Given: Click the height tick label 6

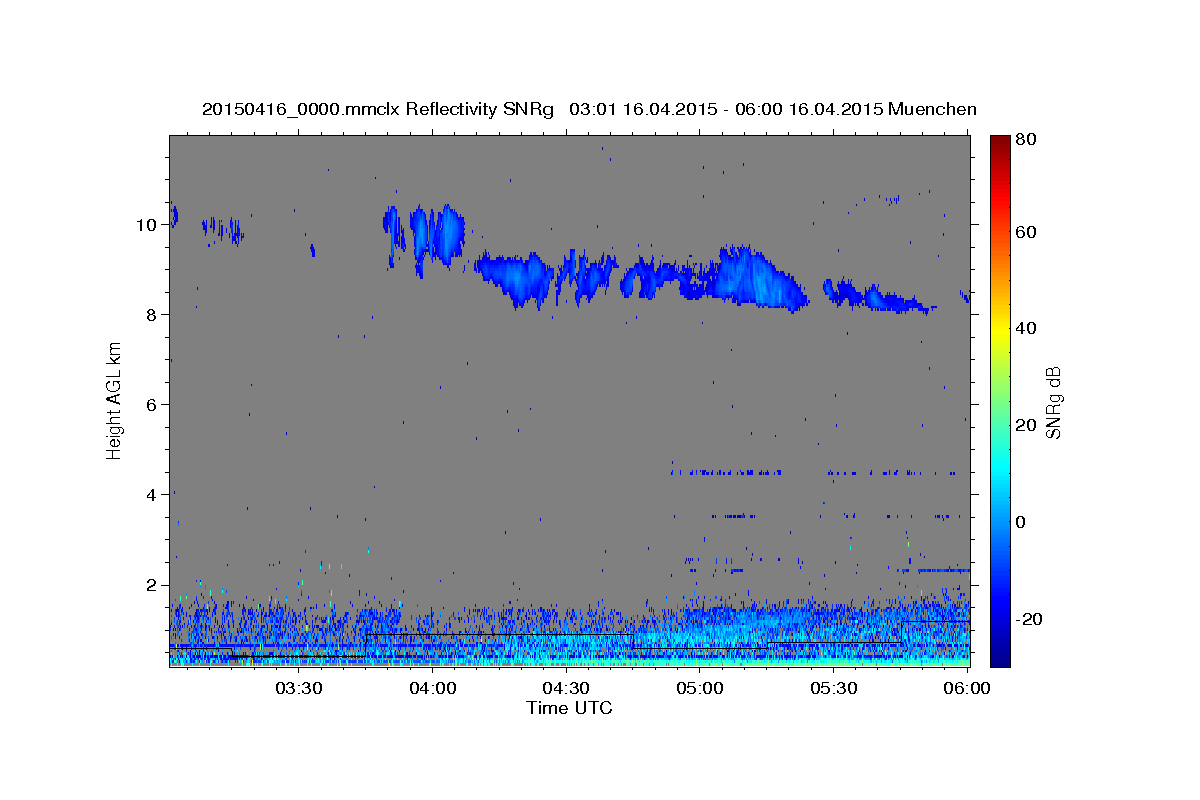Looking at the screenshot, I should click(150, 405).
